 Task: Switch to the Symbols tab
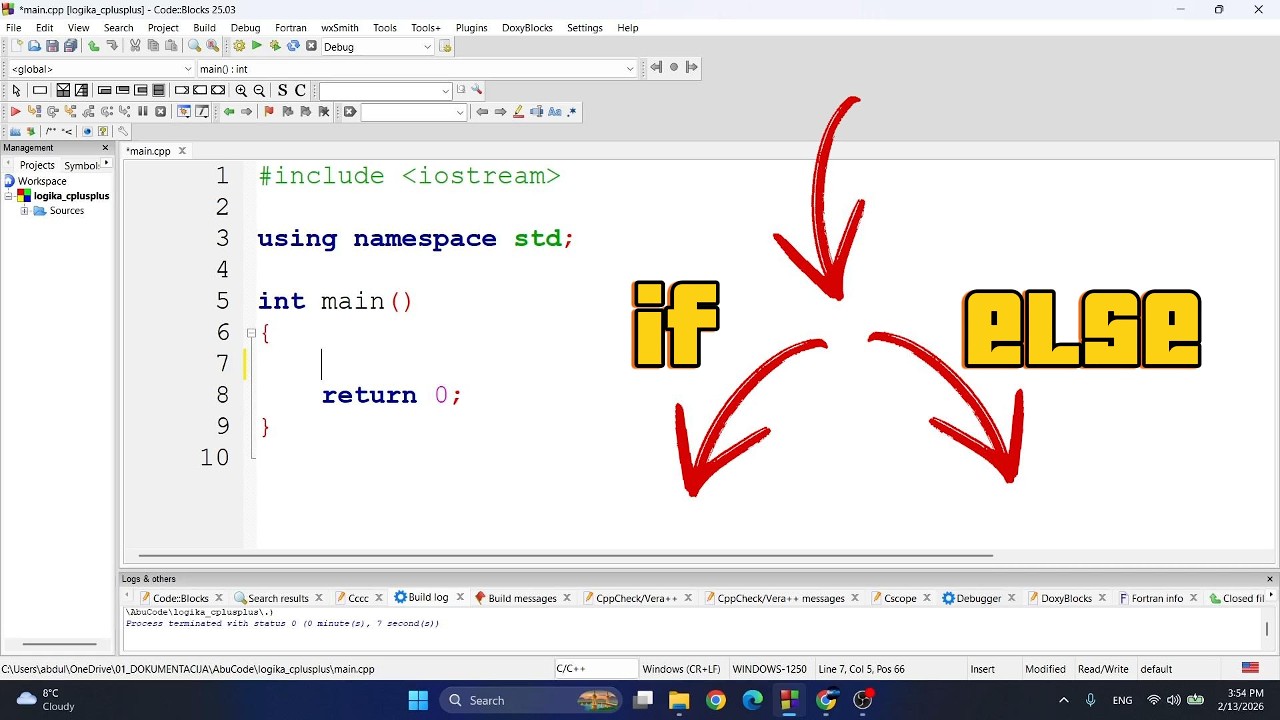tap(82, 165)
